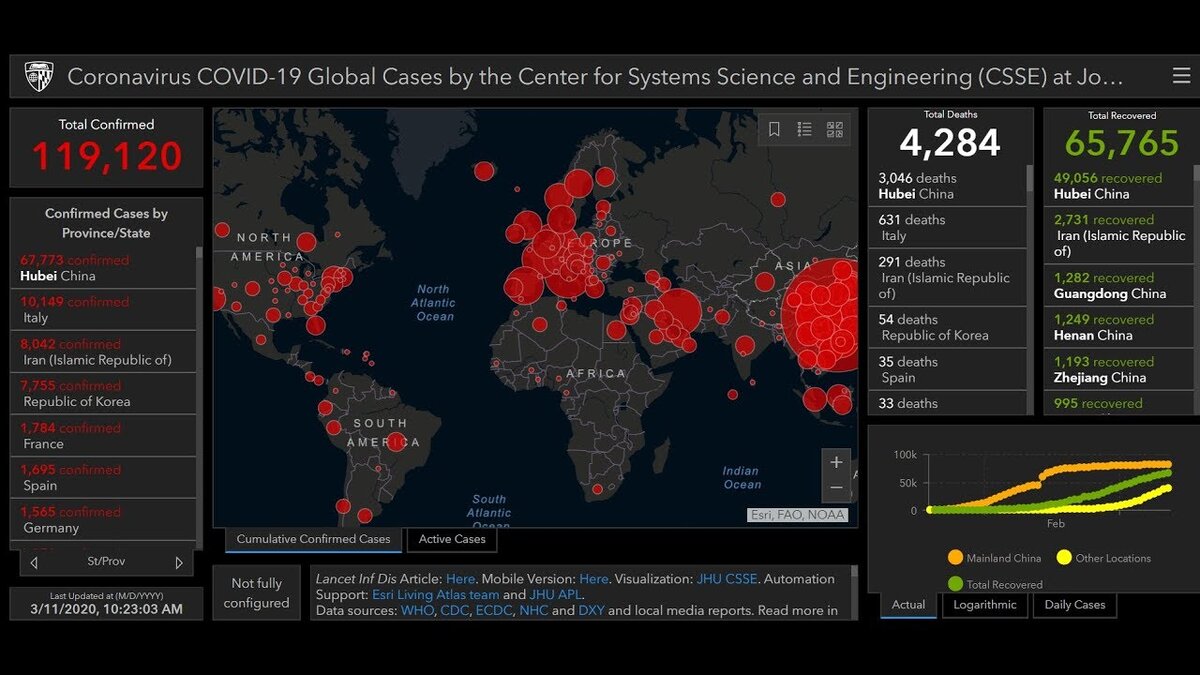Select 1,282 recovered Guangdong China row
Viewport: 1200px width, 675px height.
(x=1119, y=286)
